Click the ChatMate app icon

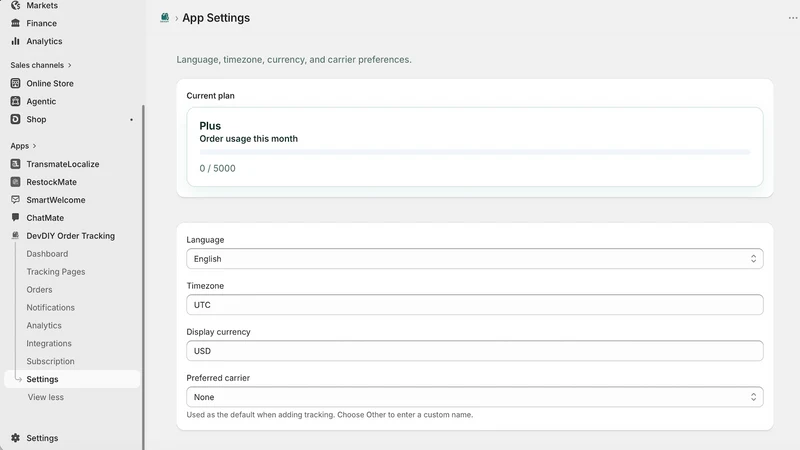(x=15, y=217)
